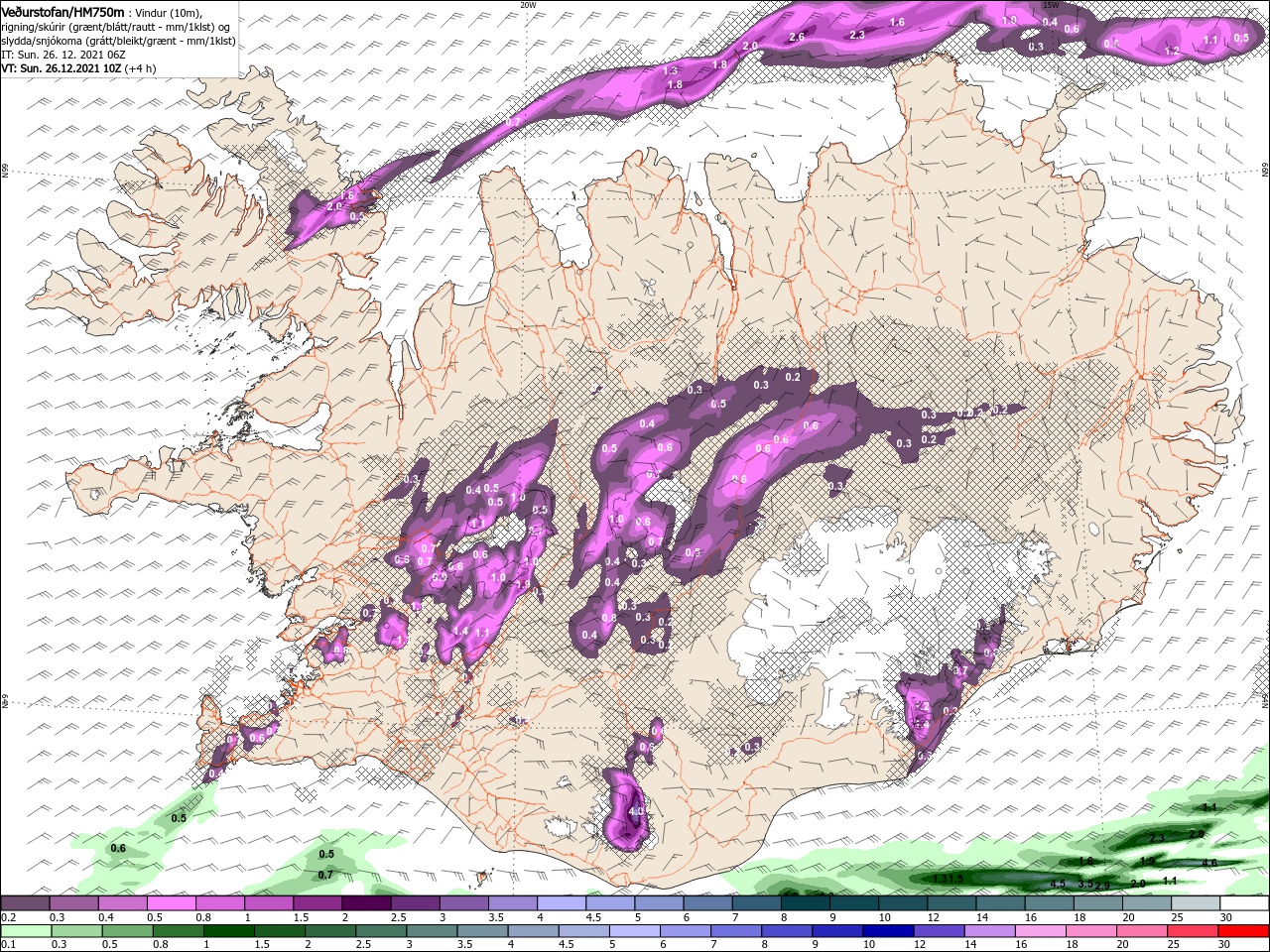
Task: Click the valid time line 'VT: Sun. 26.12.2021 10Z'
Action: pyautogui.click(x=62, y=68)
